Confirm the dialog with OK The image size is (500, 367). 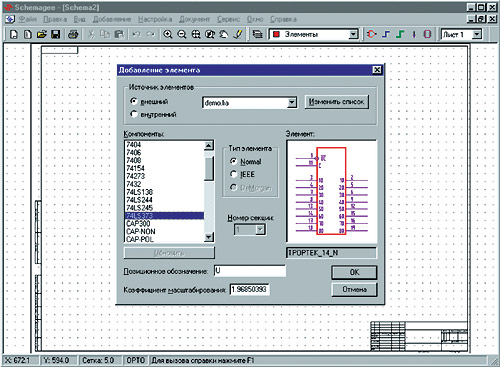(x=354, y=272)
